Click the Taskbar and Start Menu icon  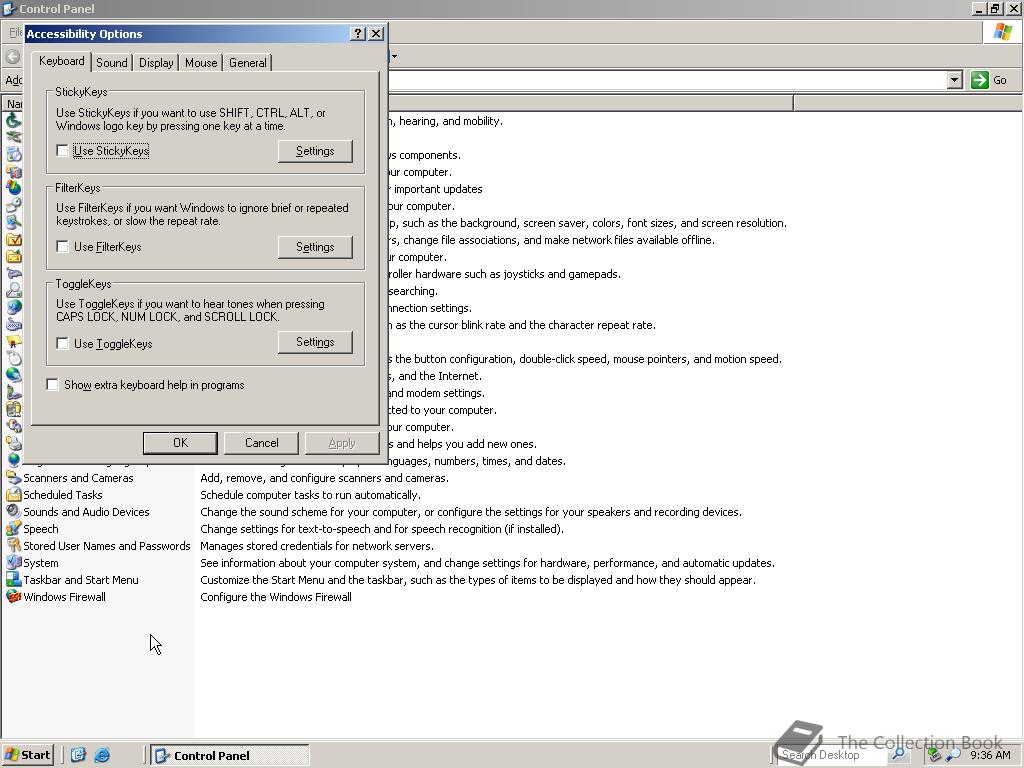(13, 580)
